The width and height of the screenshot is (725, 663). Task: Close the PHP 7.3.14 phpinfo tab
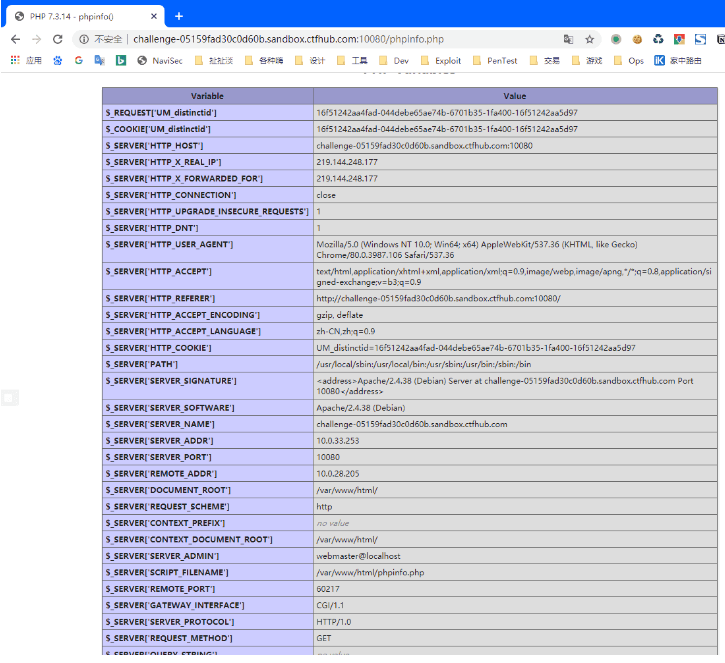154,16
